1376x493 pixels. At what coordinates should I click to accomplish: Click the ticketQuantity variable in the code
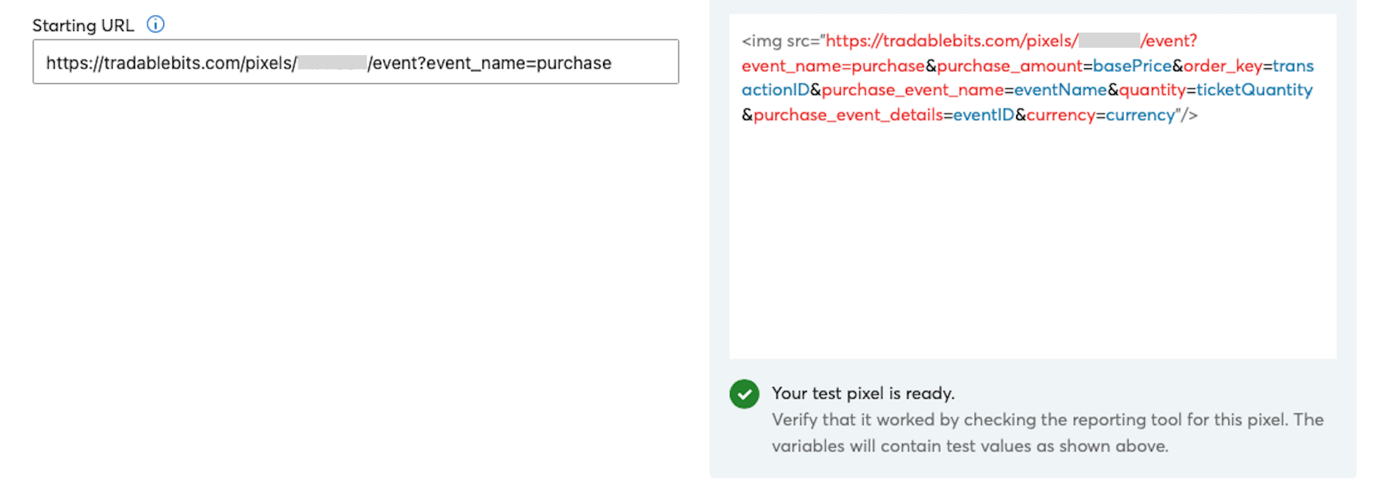[x=1254, y=90]
